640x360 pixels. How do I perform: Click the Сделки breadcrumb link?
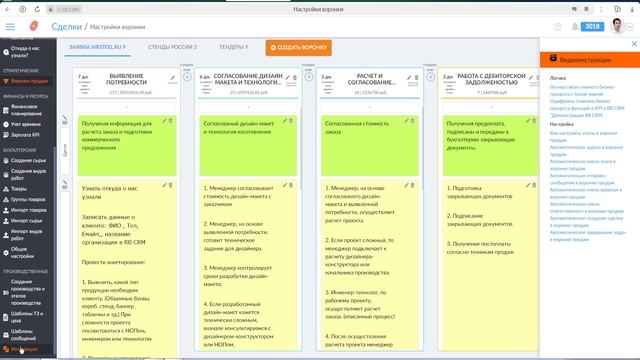[67, 27]
